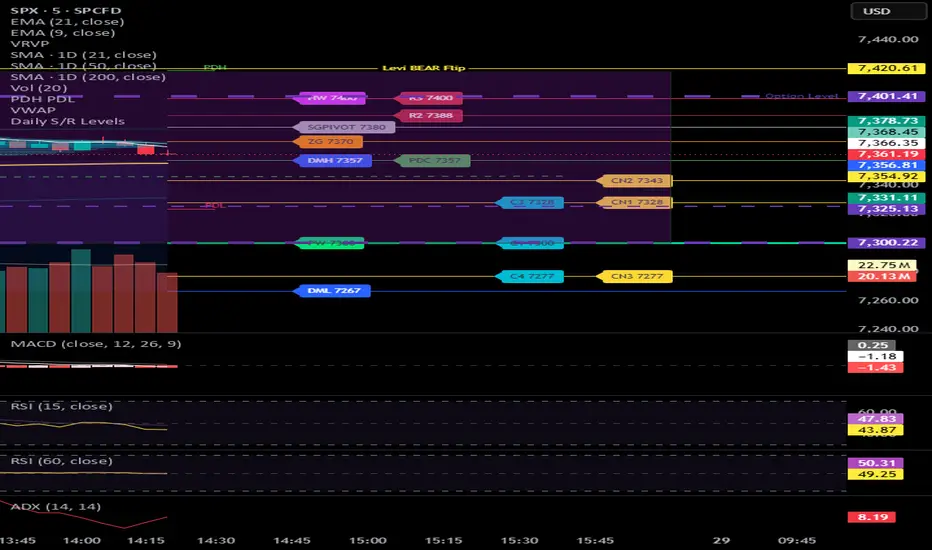932x550 pixels.
Task: Select the 7,354.92 yellow price label
Action: 886,176
